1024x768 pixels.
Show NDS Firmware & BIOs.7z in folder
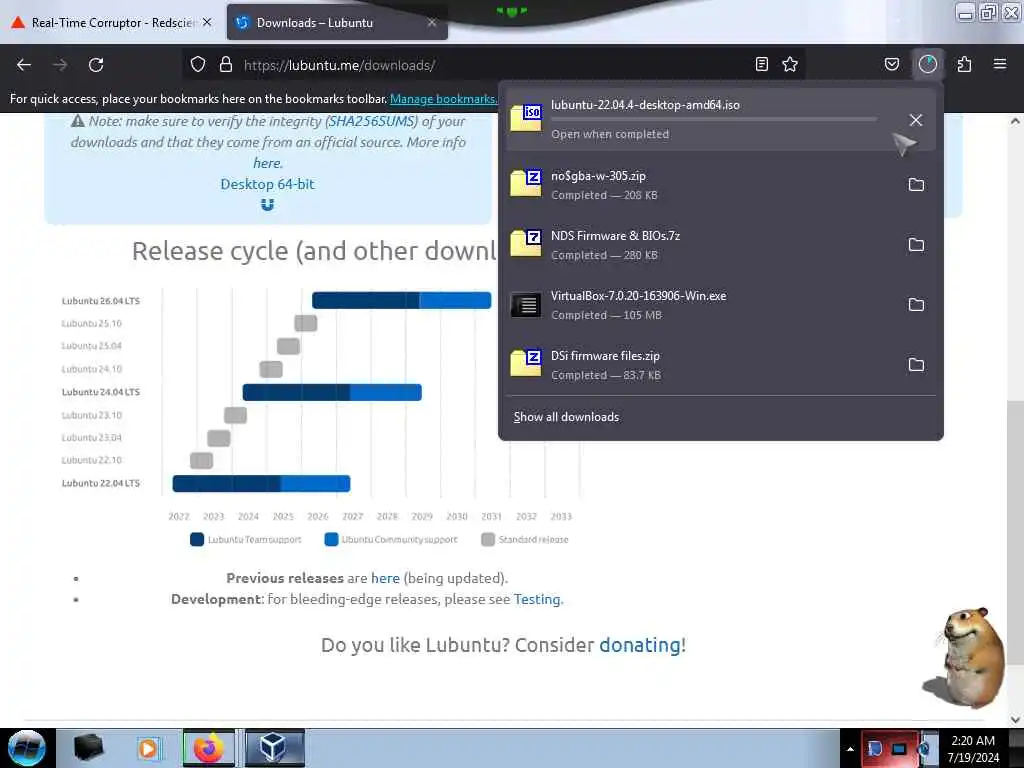click(x=916, y=245)
